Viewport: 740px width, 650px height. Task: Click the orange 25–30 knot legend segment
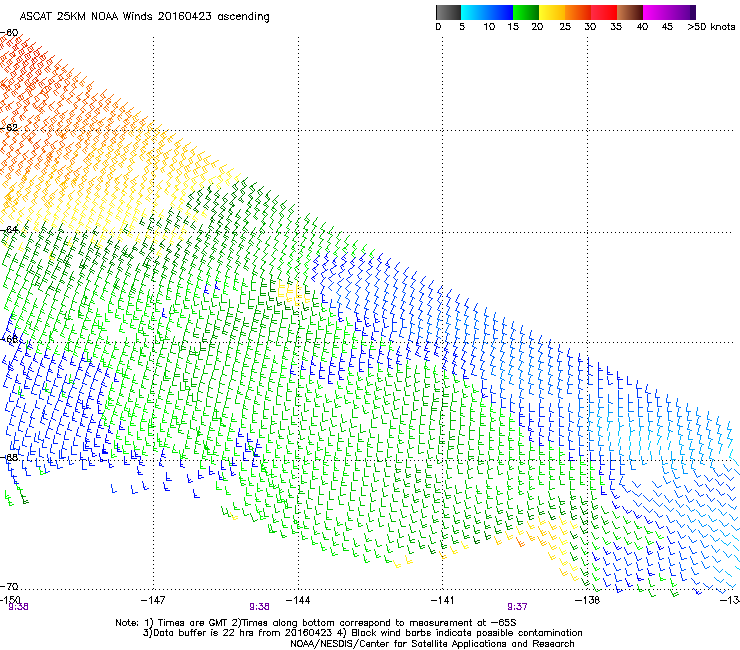click(x=578, y=12)
